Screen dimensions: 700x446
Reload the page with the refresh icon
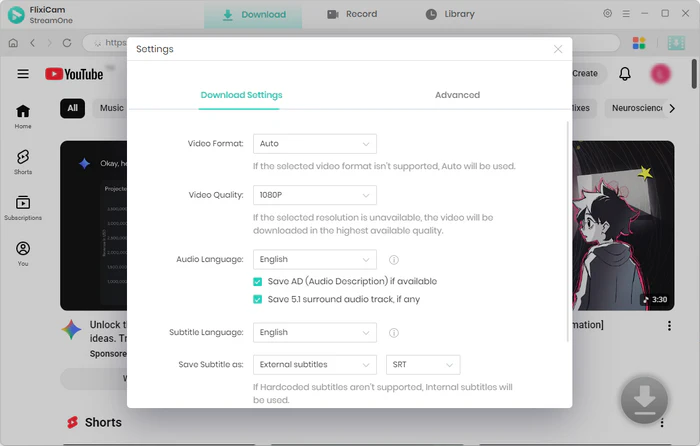pyautogui.click(x=67, y=44)
